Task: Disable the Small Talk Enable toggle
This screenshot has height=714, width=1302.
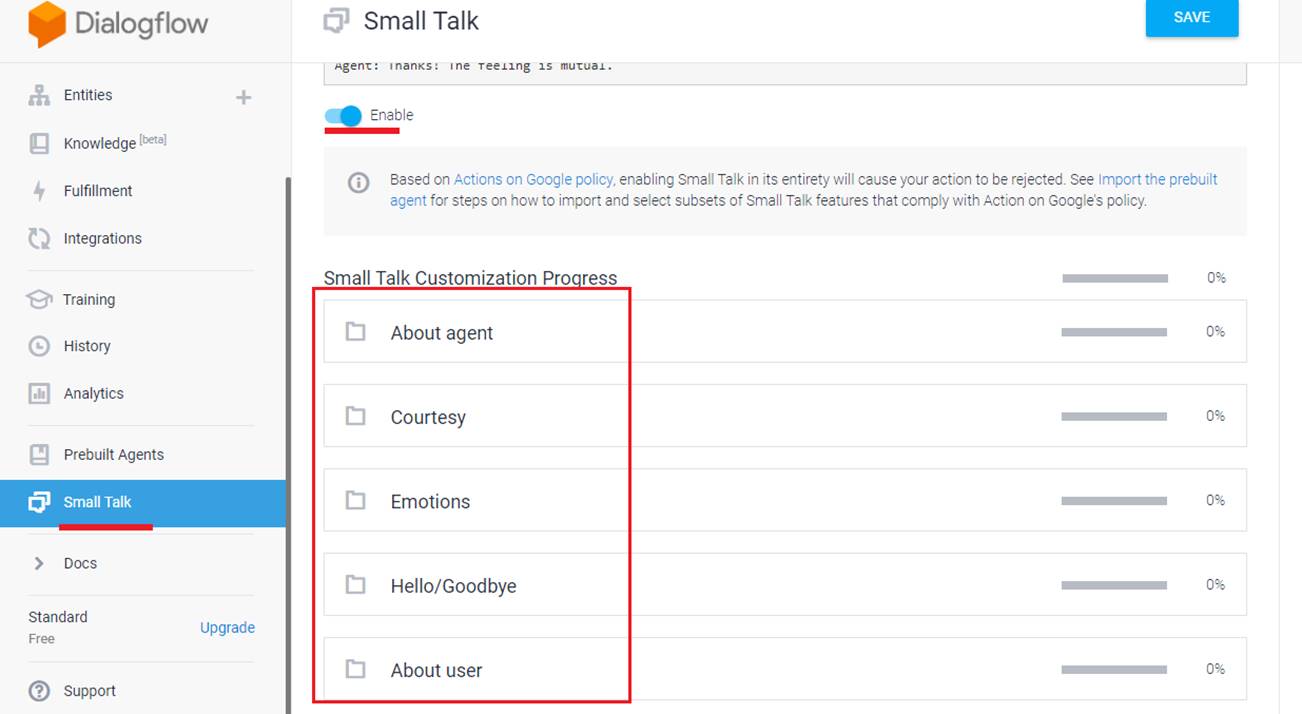Action: point(343,116)
